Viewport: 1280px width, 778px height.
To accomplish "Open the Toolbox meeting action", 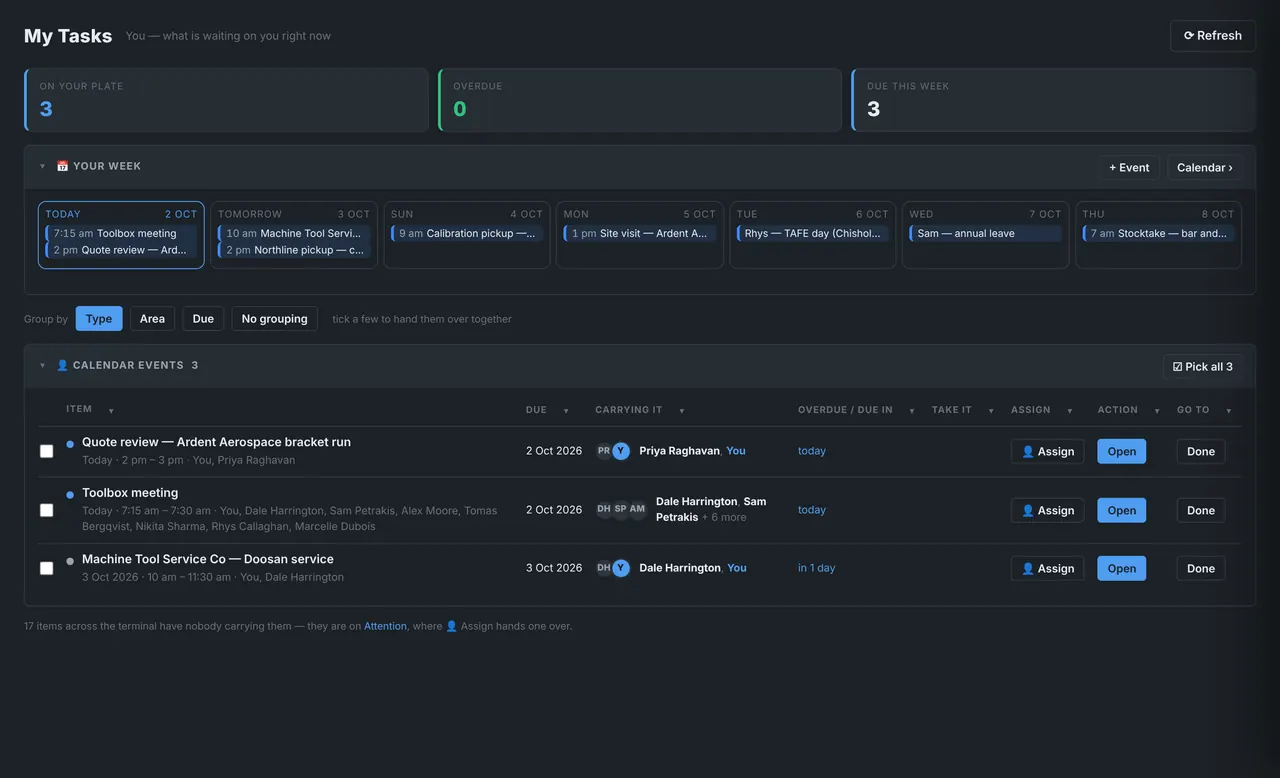I will 1122,510.
